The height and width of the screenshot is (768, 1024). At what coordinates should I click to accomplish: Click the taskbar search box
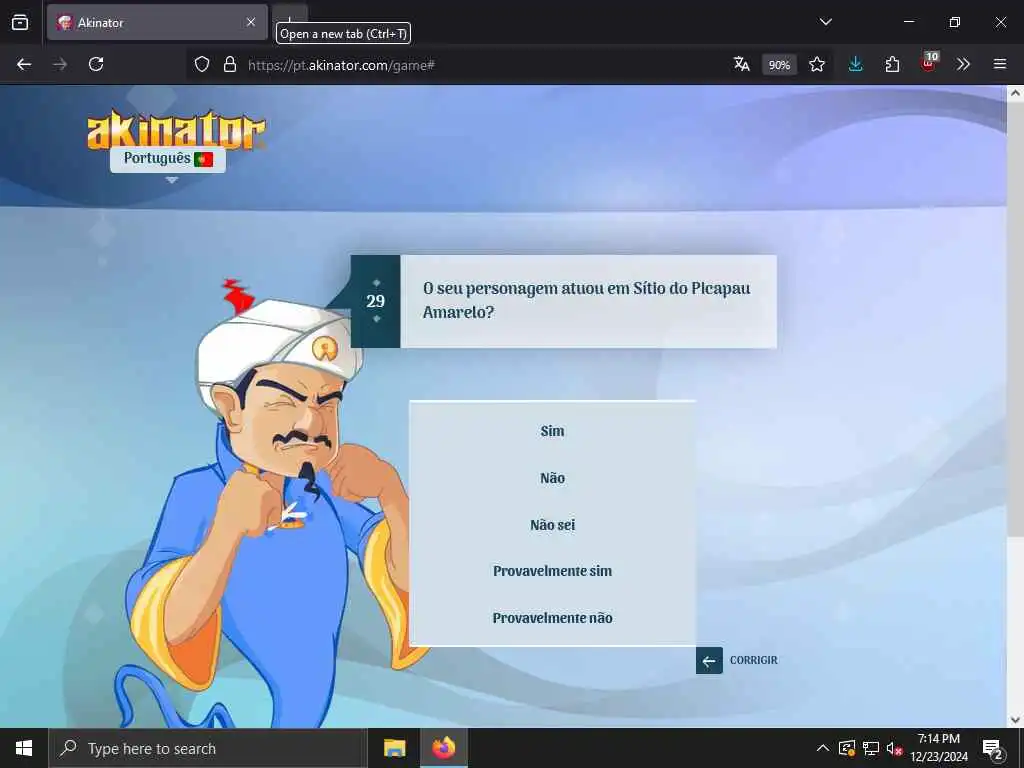pyautogui.click(x=208, y=748)
